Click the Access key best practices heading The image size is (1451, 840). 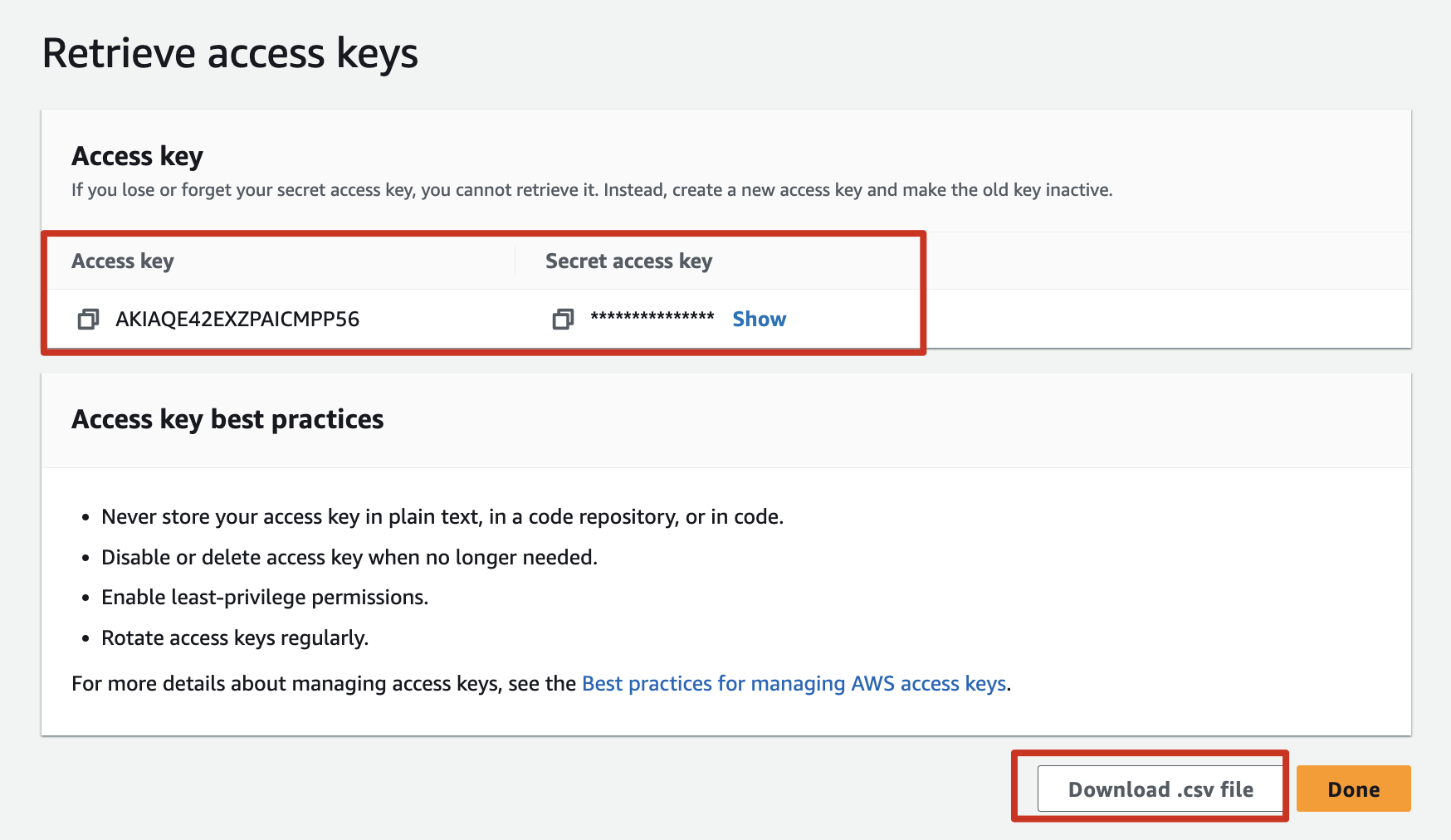tap(227, 419)
